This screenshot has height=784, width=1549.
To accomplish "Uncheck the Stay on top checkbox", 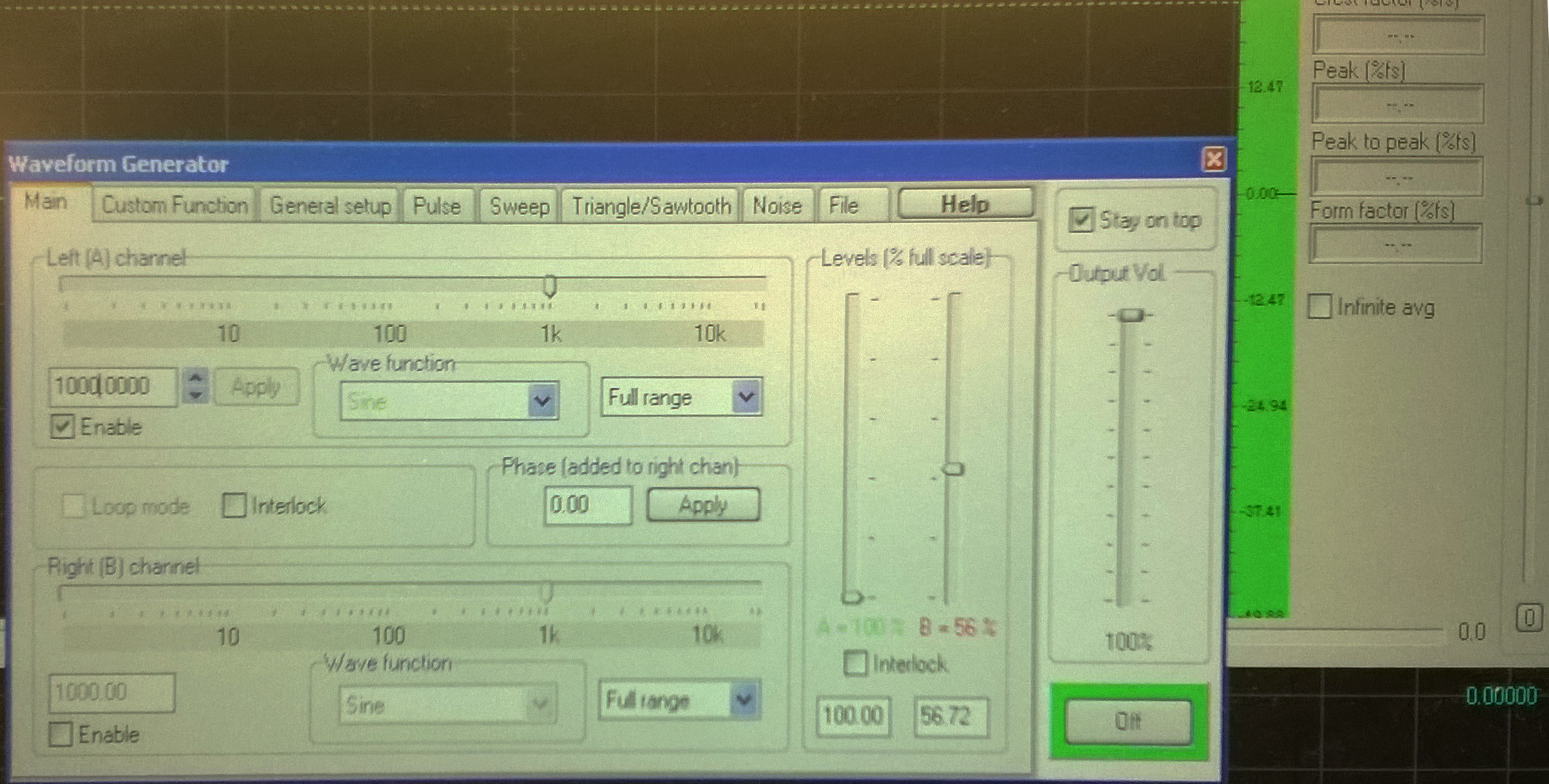I will pyautogui.click(x=1081, y=220).
